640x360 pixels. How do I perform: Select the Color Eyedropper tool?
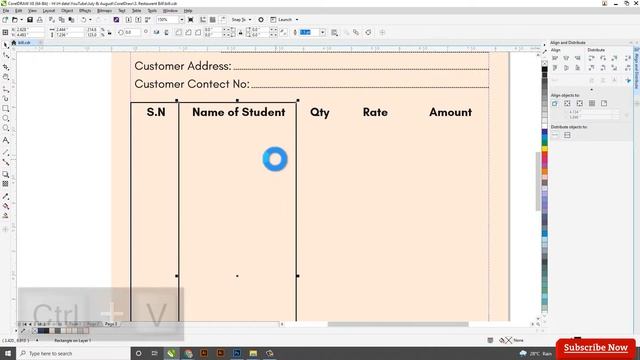point(6,197)
